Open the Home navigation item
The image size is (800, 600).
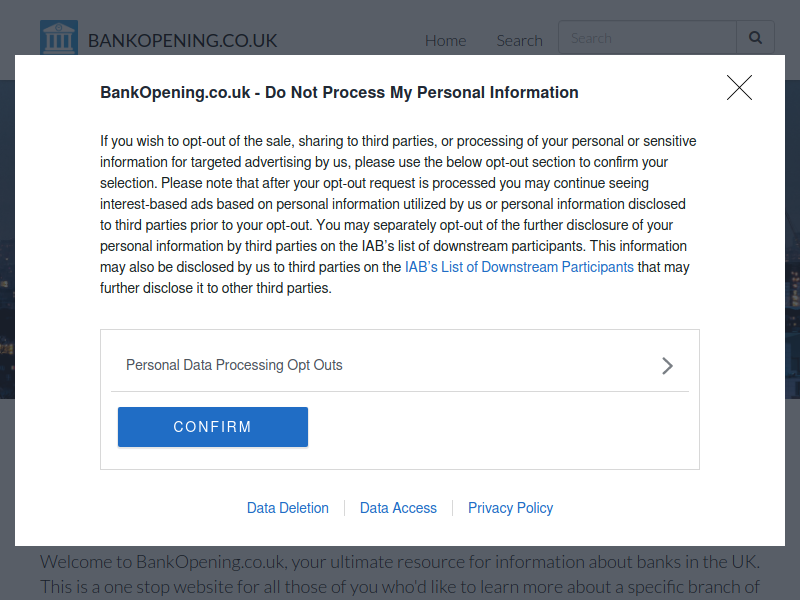click(x=445, y=40)
